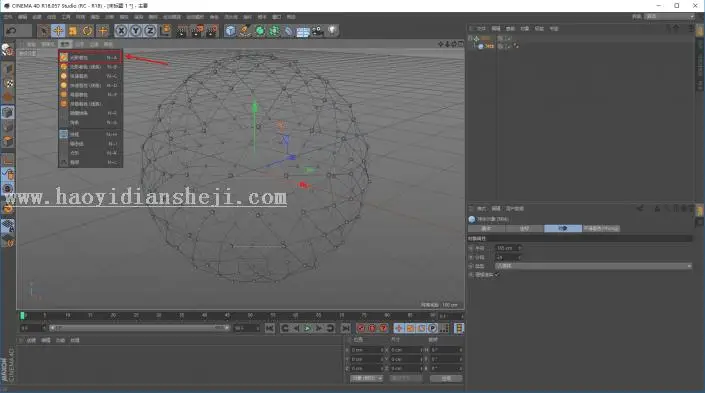This screenshot has width=705, height=393.
Task: Click the X Position field in the Coordinates panel
Action: point(366,350)
